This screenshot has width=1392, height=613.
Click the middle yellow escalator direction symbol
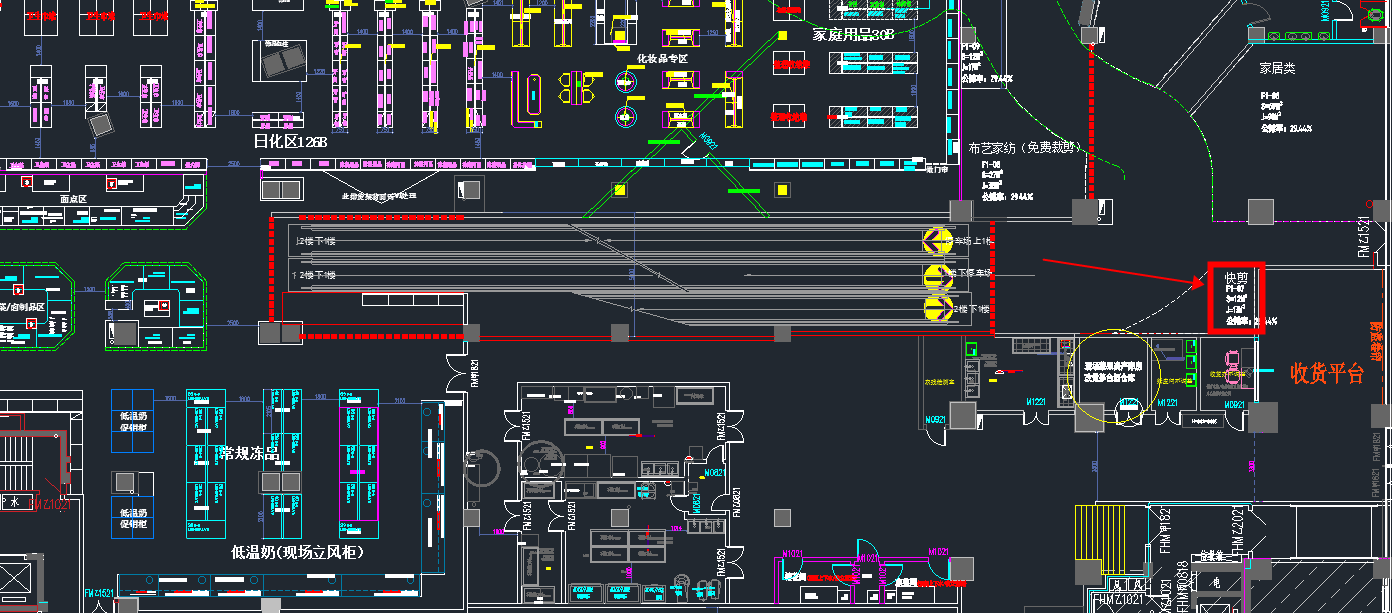coord(937,274)
